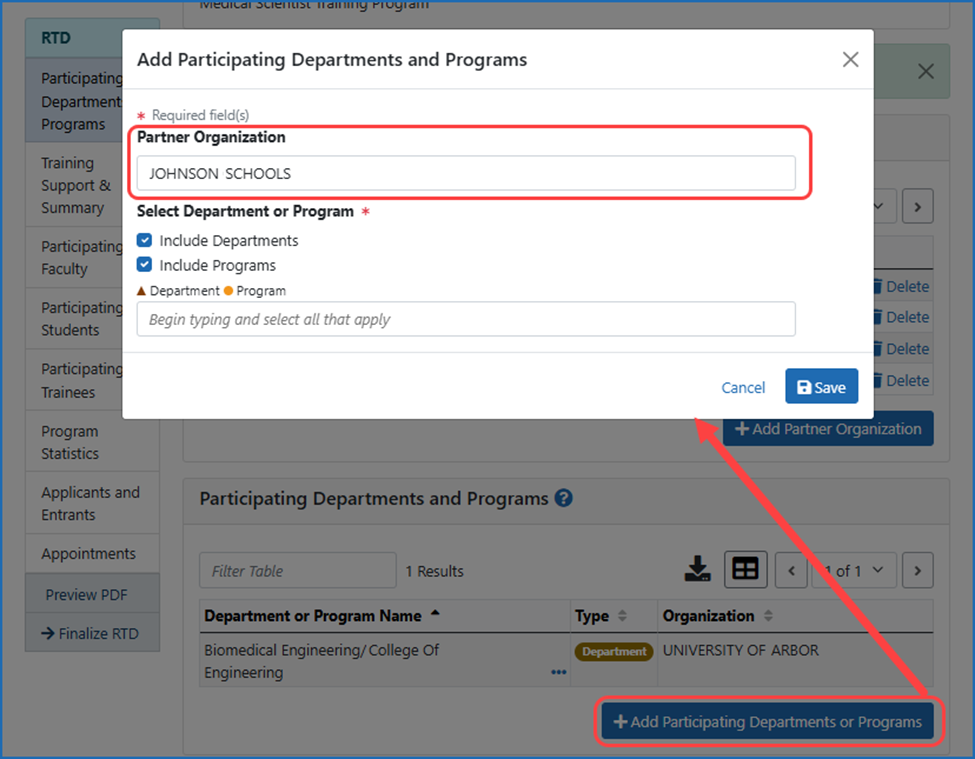Viewport: 975px width, 759px height.
Task: Sort by Organization column
Action: point(718,615)
